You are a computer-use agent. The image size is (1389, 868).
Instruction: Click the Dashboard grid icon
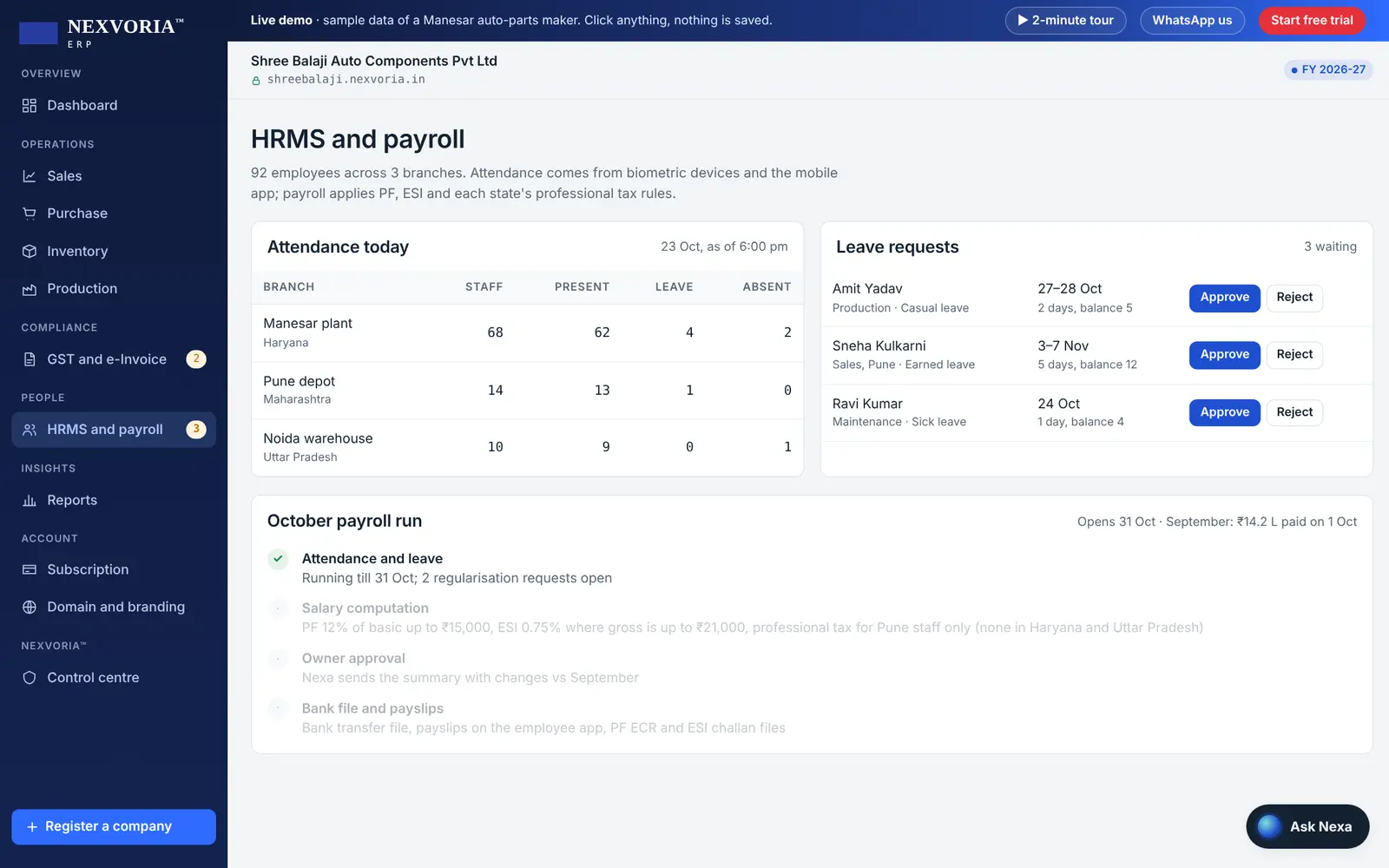tap(30, 106)
